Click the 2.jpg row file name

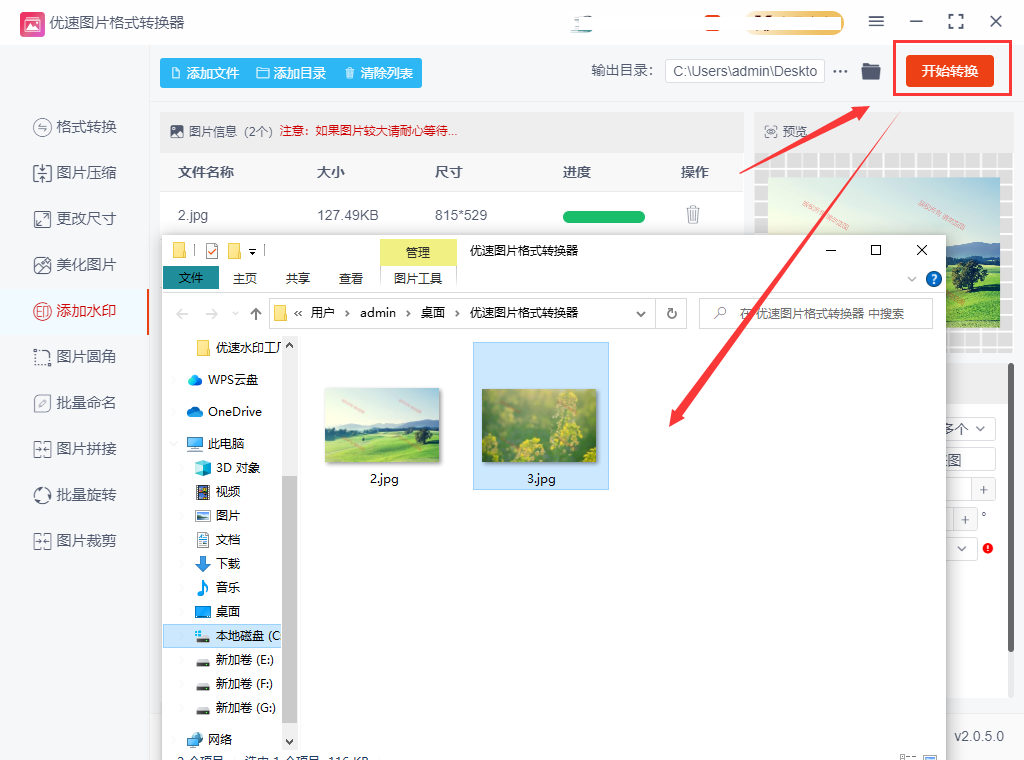coord(193,215)
